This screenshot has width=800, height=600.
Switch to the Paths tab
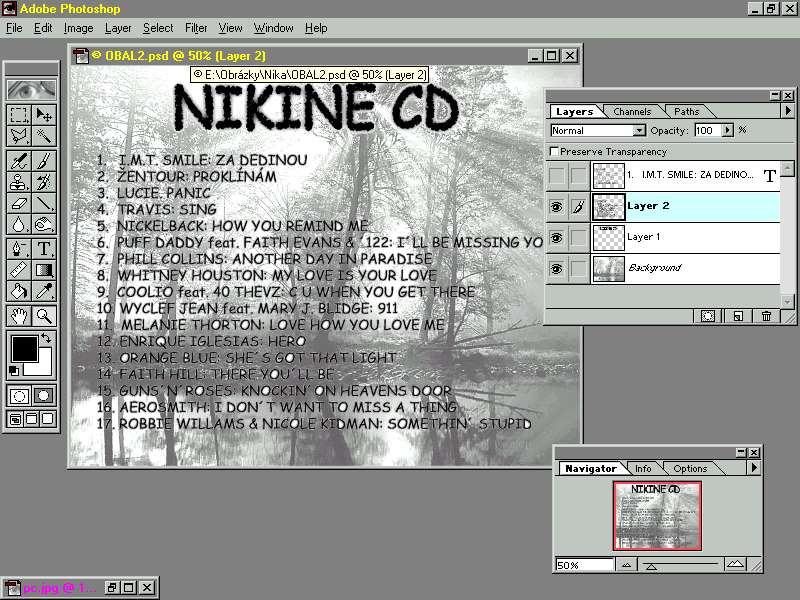tap(686, 112)
